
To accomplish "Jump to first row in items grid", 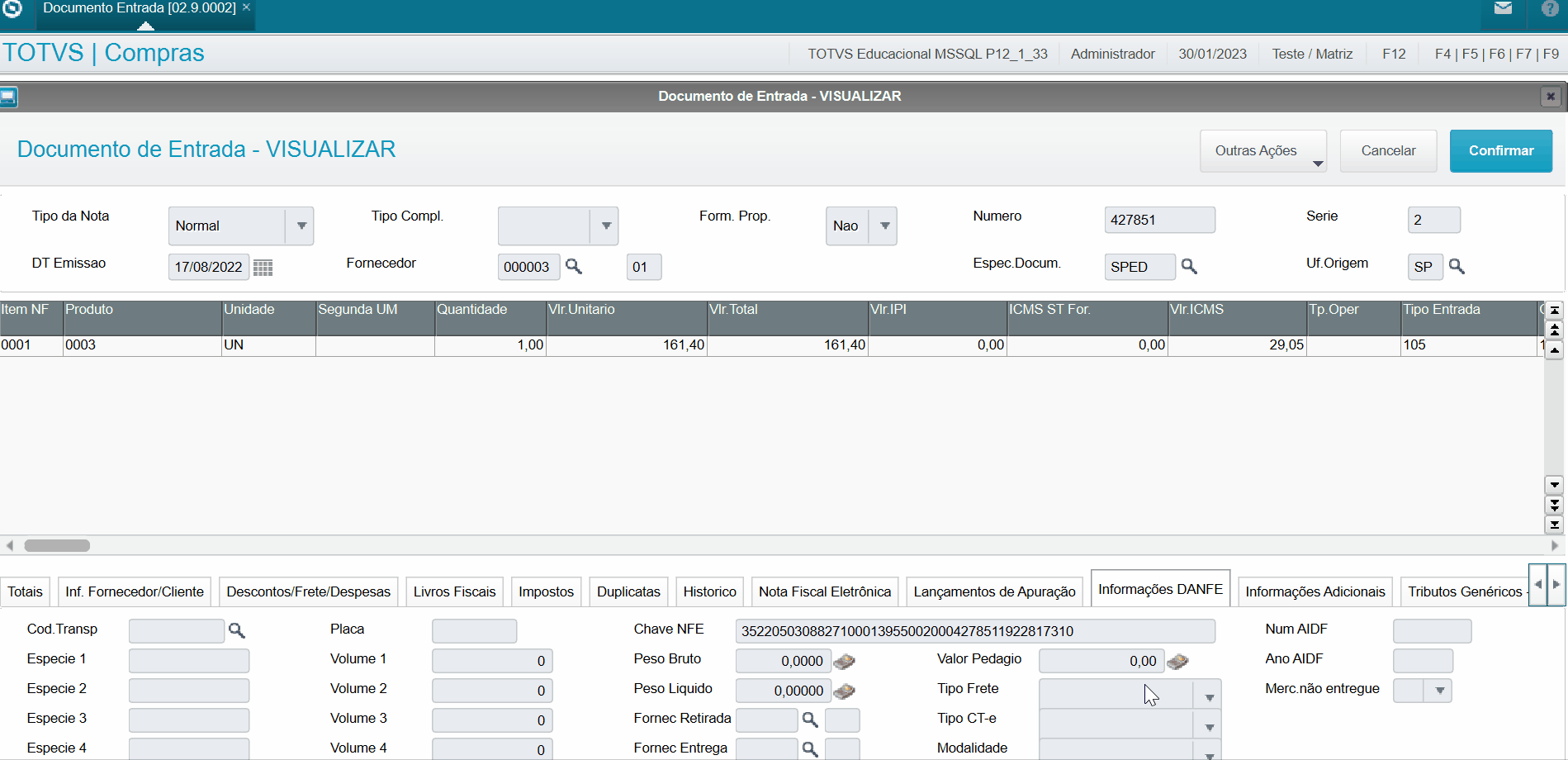I will click(1554, 310).
